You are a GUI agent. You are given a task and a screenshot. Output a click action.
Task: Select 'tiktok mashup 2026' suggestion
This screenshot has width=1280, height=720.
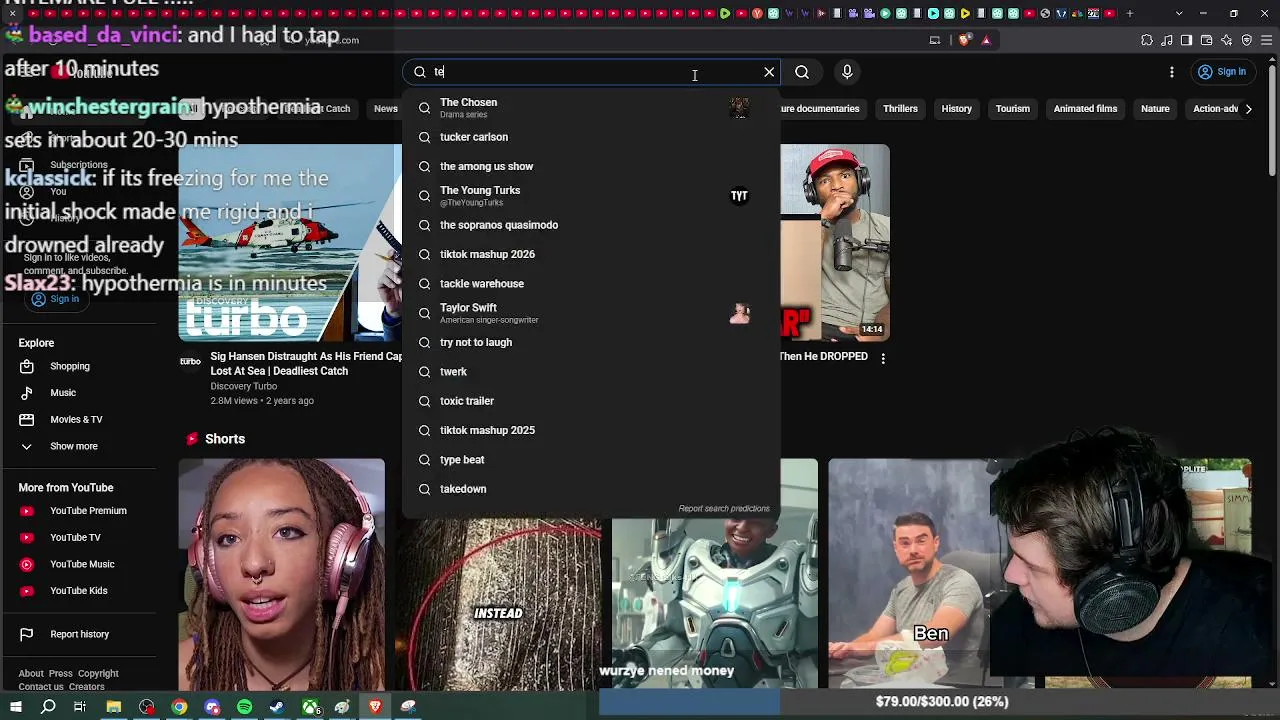point(591,254)
